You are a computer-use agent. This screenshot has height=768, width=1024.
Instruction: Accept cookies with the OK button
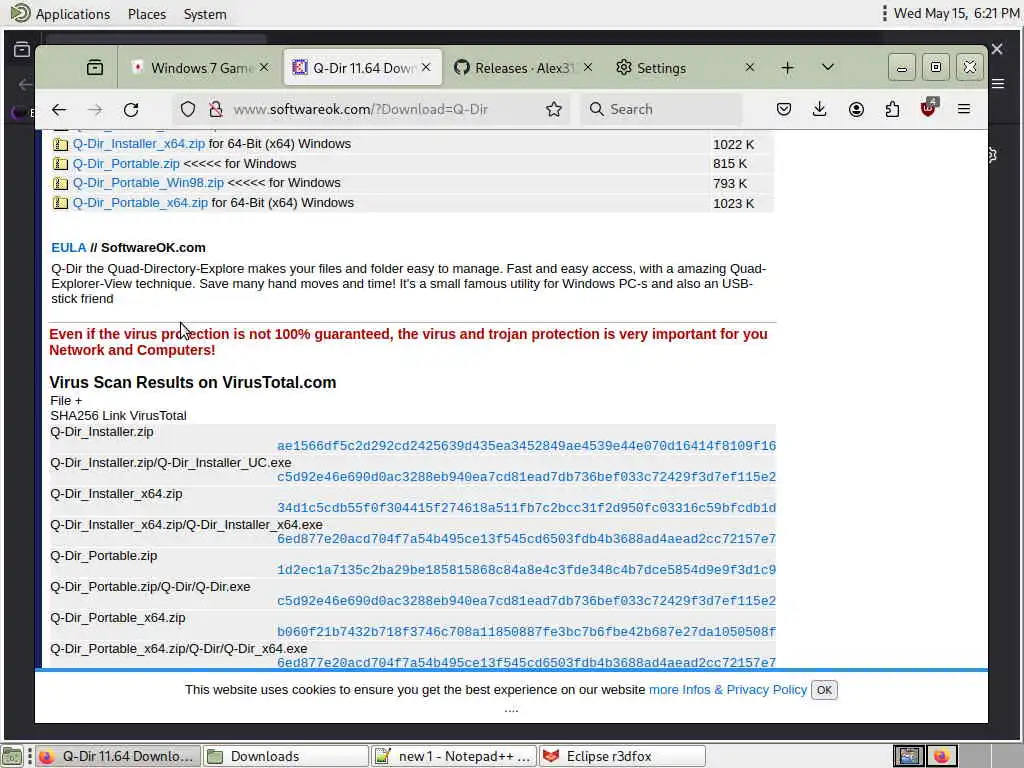coord(824,690)
